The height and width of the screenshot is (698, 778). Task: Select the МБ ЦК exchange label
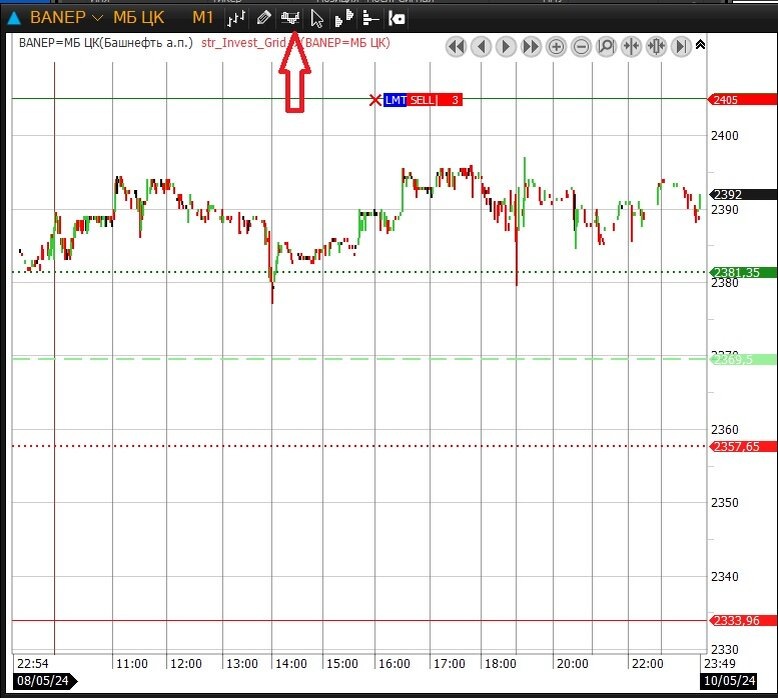pos(138,18)
